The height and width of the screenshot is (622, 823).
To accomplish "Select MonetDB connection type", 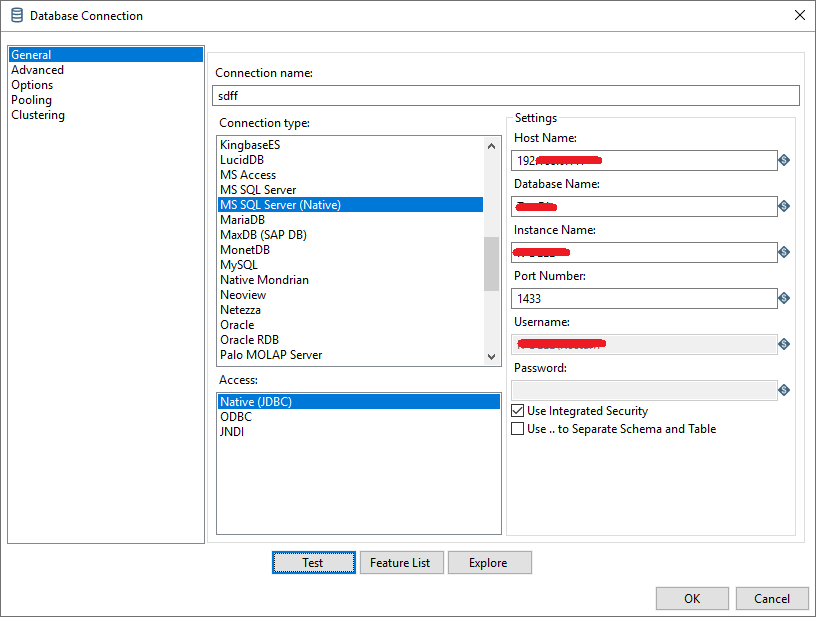I will tap(353, 252).
